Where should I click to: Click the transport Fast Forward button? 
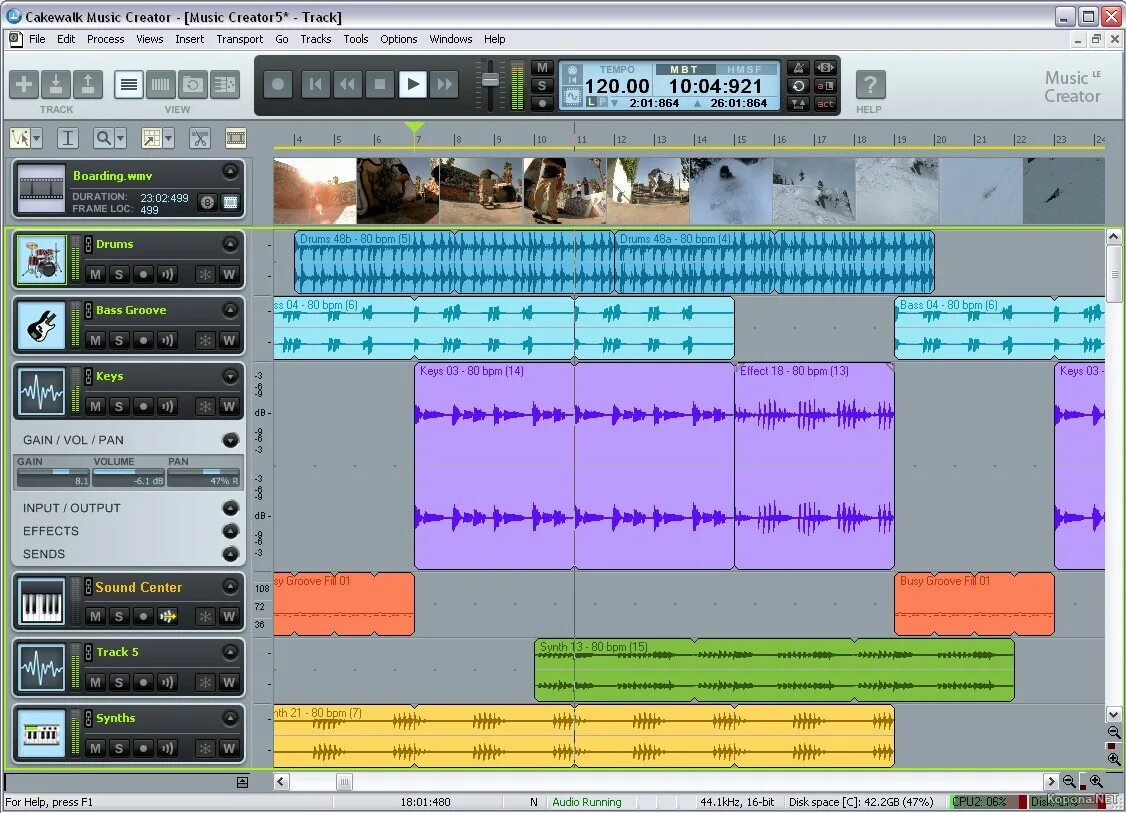(x=445, y=85)
